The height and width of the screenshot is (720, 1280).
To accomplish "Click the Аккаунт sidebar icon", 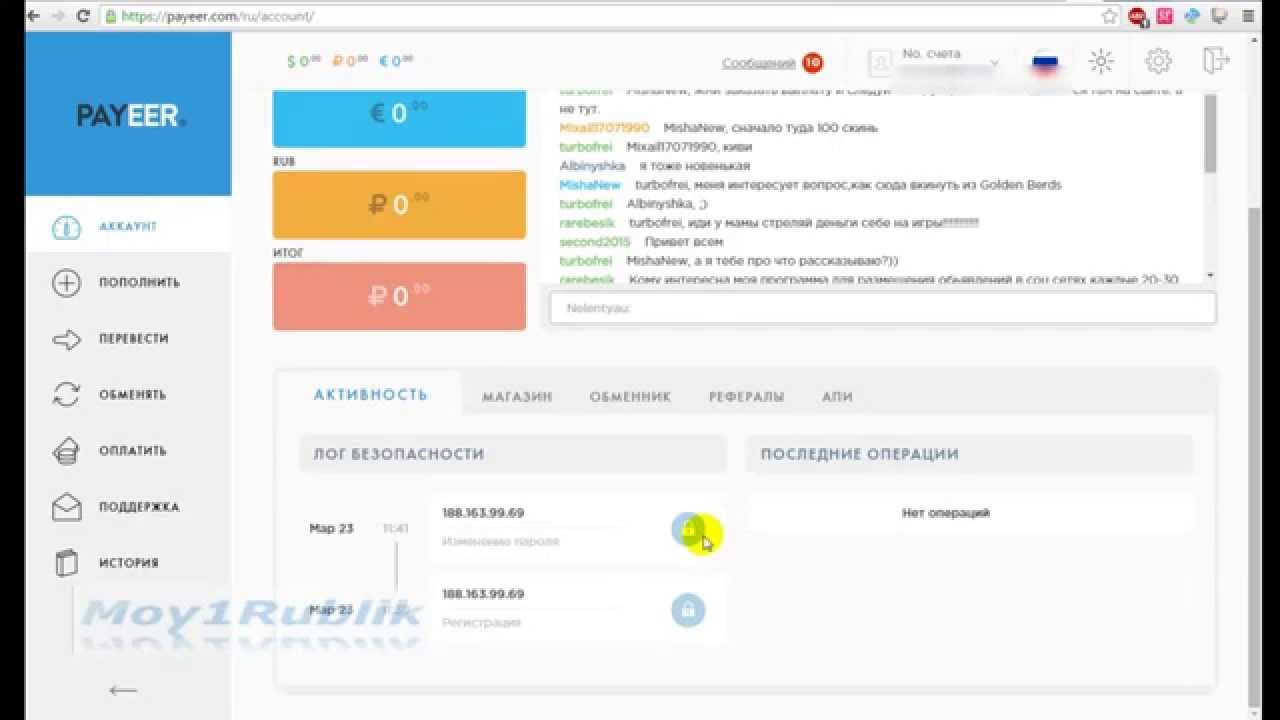I will pyautogui.click(x=66, y=227).
